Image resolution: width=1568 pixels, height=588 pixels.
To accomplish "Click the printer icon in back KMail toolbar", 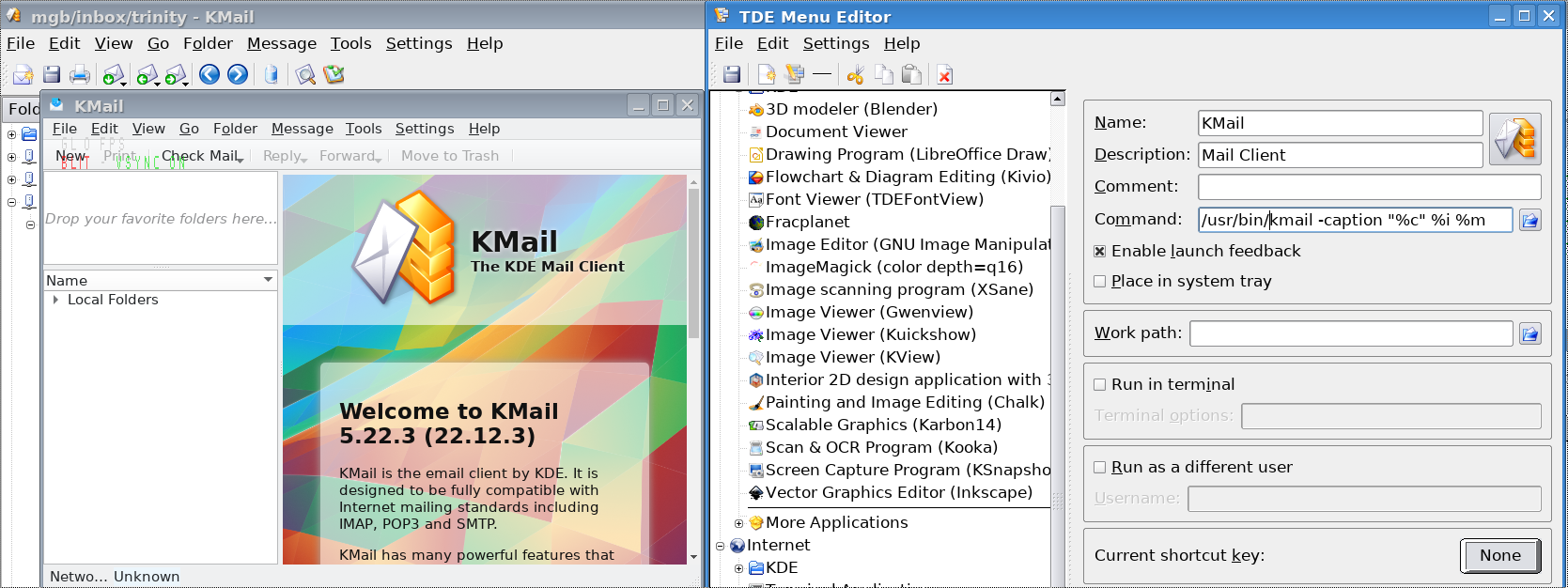I will [x=80, y=75].
